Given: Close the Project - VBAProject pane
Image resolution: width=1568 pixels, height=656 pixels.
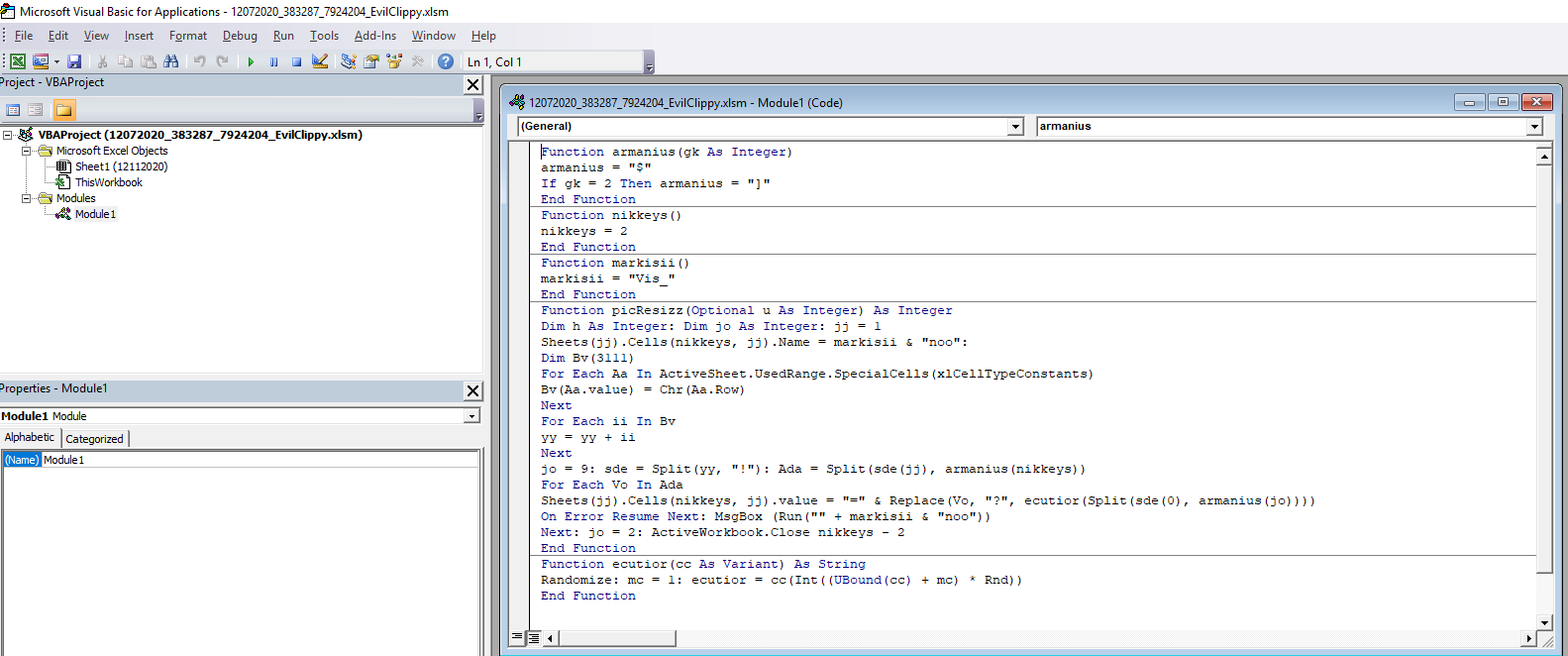Looking at the screenshot, I should pyautogui.click(x=473, y=85).
